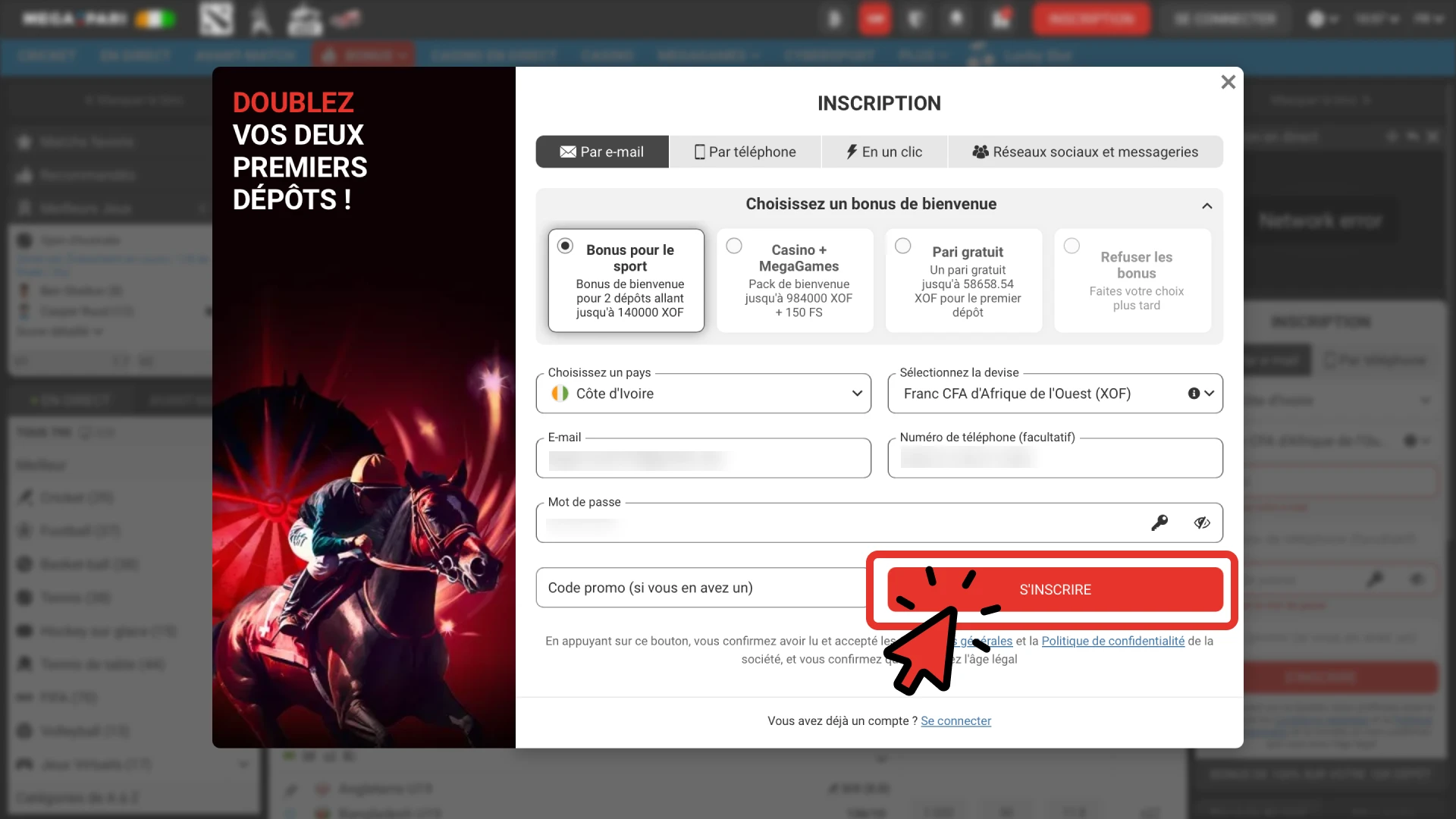Screen dimensions: 1456x819
Task: Choose the Casino + MegaGames bonus
Action: (x=795, y=281)
